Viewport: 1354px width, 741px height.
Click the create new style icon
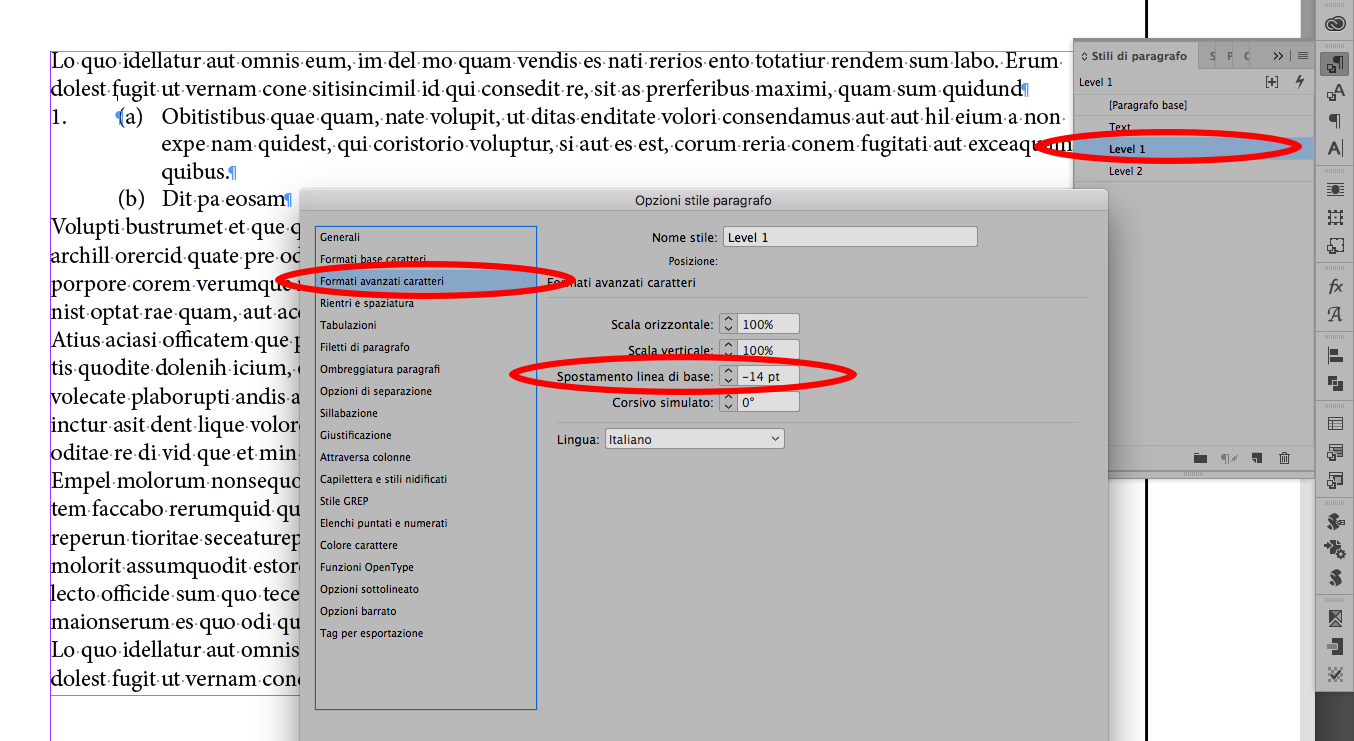(x=1257, y=458)
